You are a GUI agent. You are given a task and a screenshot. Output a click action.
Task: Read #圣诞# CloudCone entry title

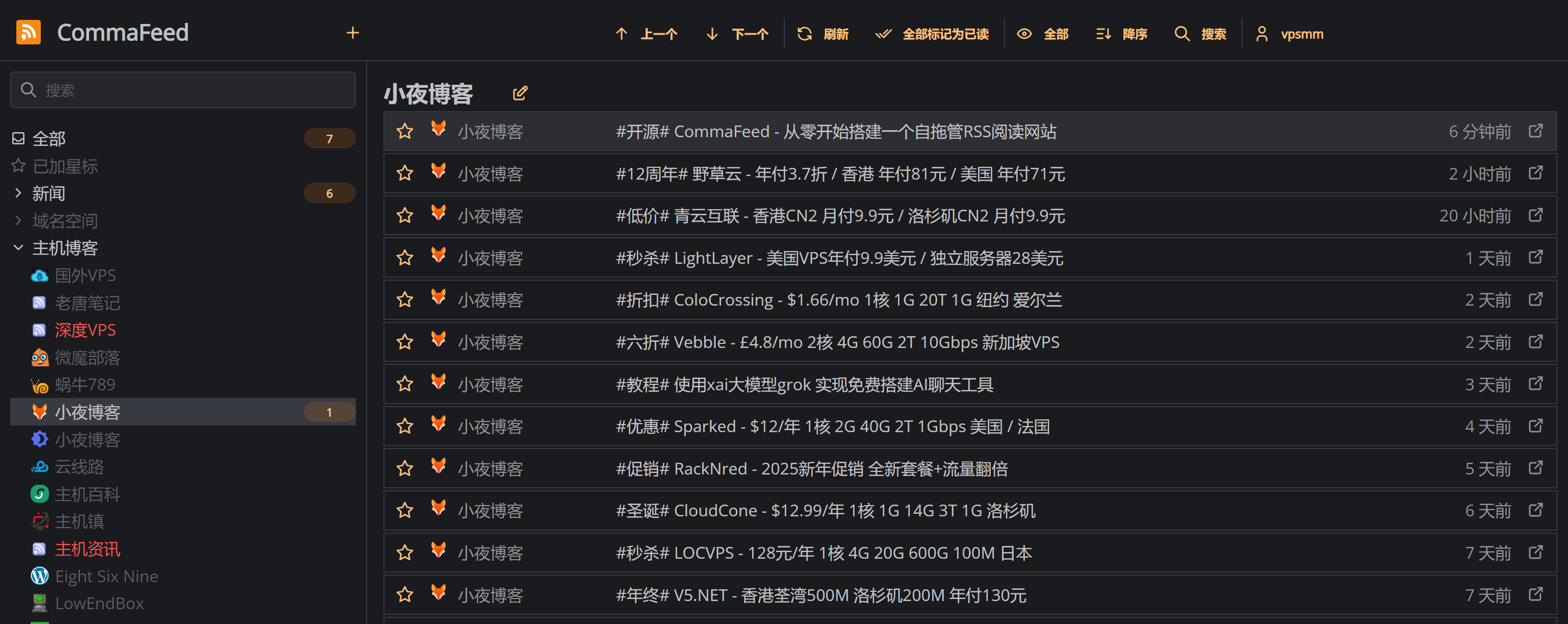click(826, 511)
